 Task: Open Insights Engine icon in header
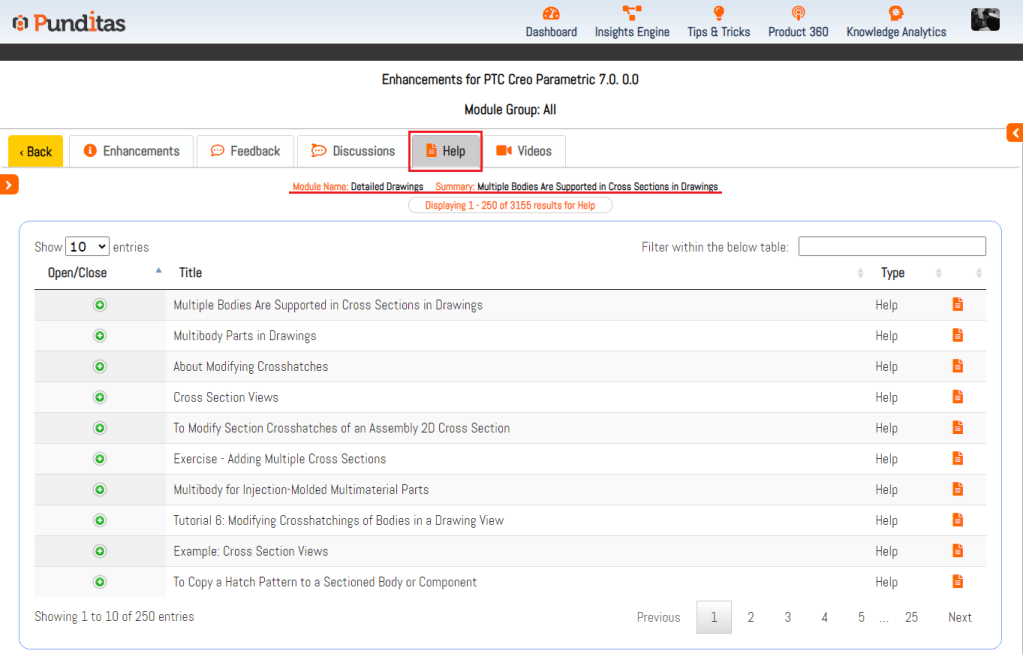(632, 13)
